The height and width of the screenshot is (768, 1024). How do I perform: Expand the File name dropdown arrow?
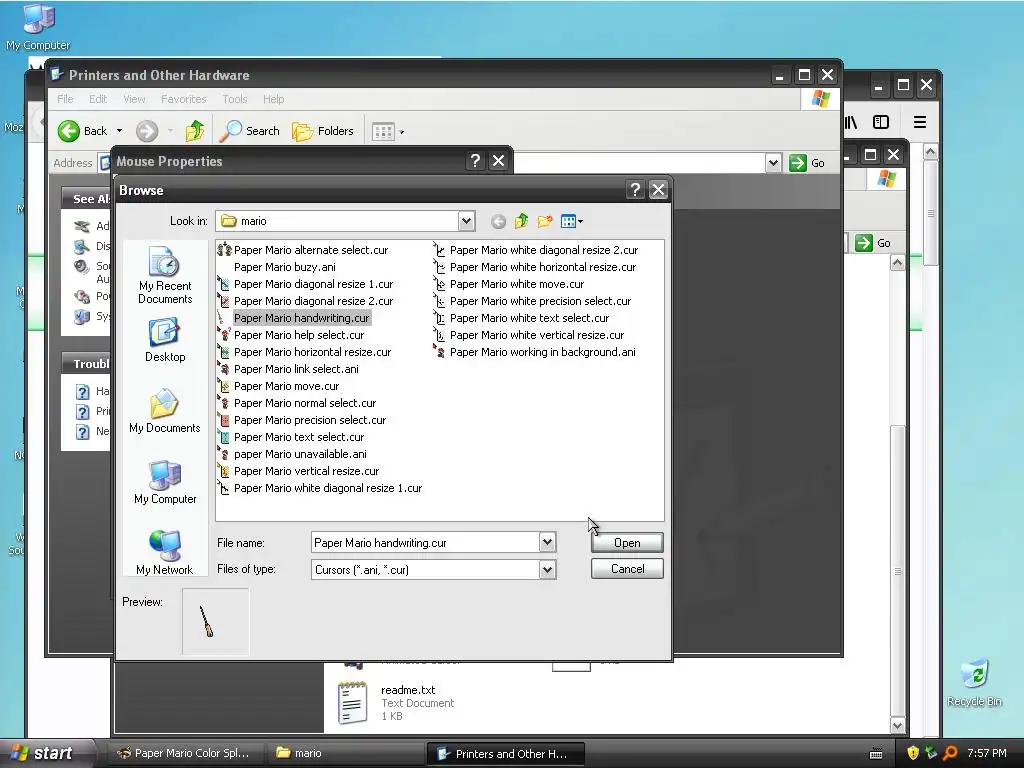(x=547, y=542)
